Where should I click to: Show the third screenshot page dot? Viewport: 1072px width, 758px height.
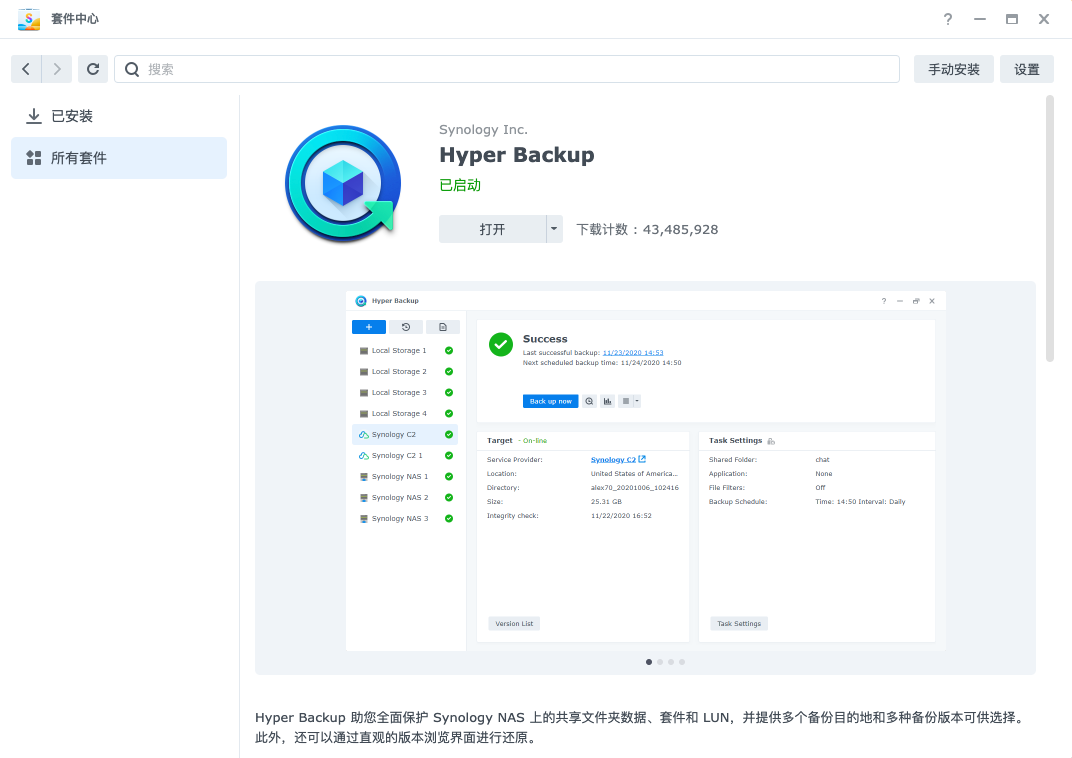click(671, 662)
